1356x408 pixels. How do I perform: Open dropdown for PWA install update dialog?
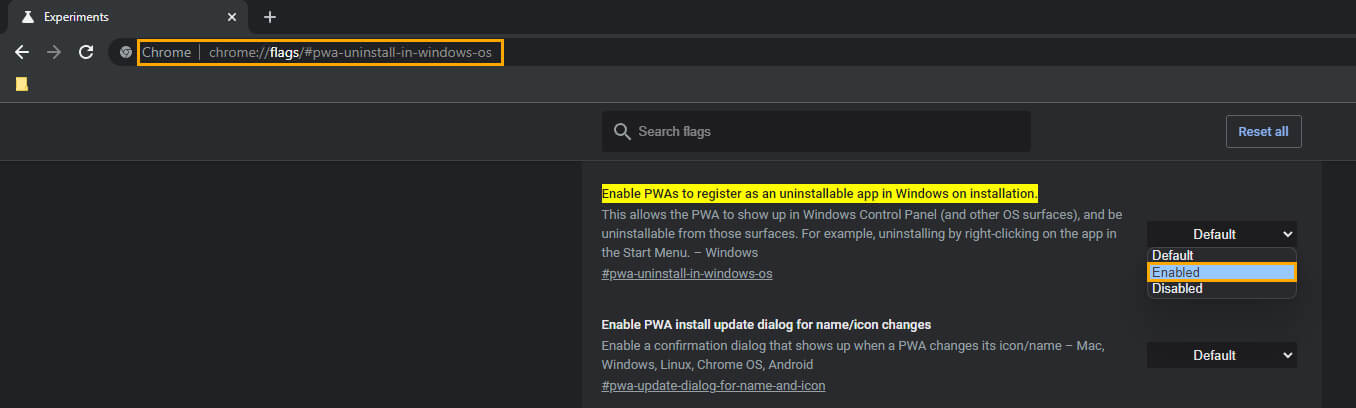click(x=1222, y=355)
